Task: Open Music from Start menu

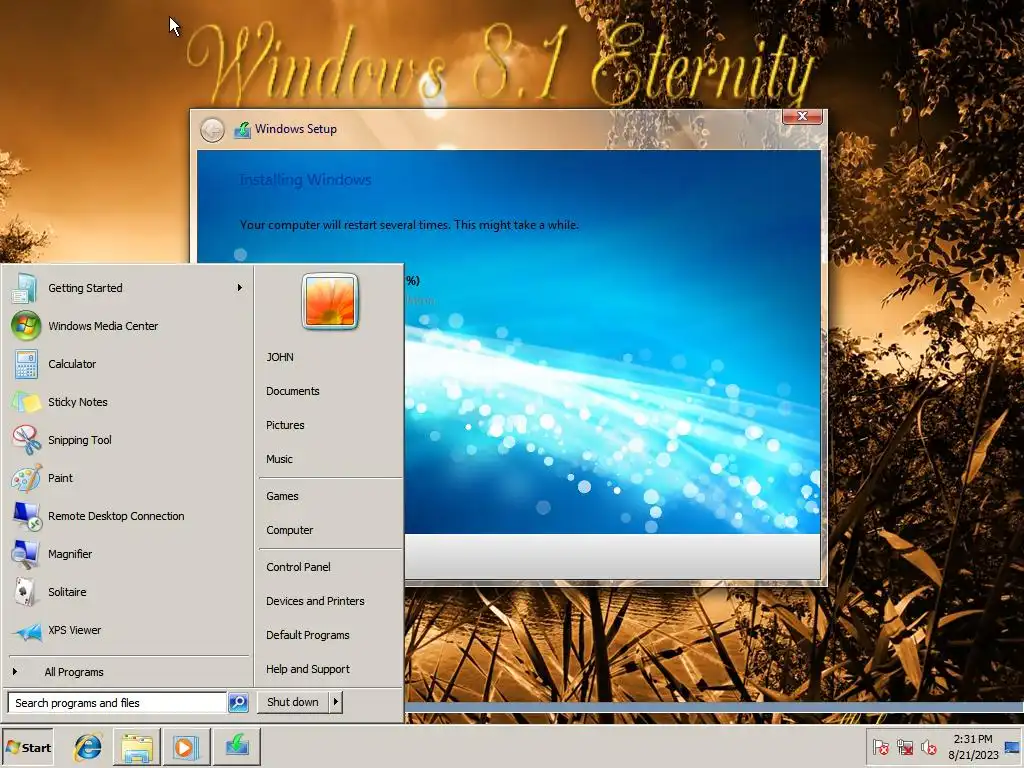Action: [279, 459]
